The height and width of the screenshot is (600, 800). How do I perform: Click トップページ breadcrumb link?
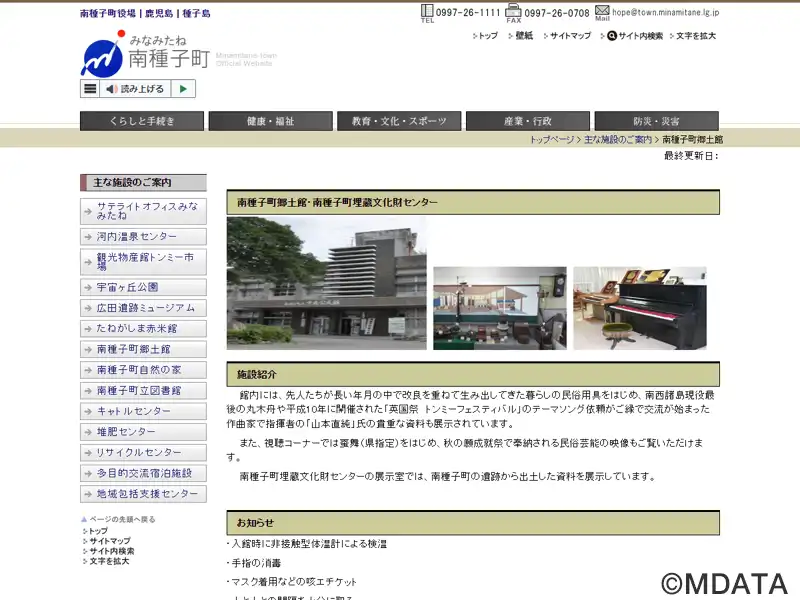(552, 139)
